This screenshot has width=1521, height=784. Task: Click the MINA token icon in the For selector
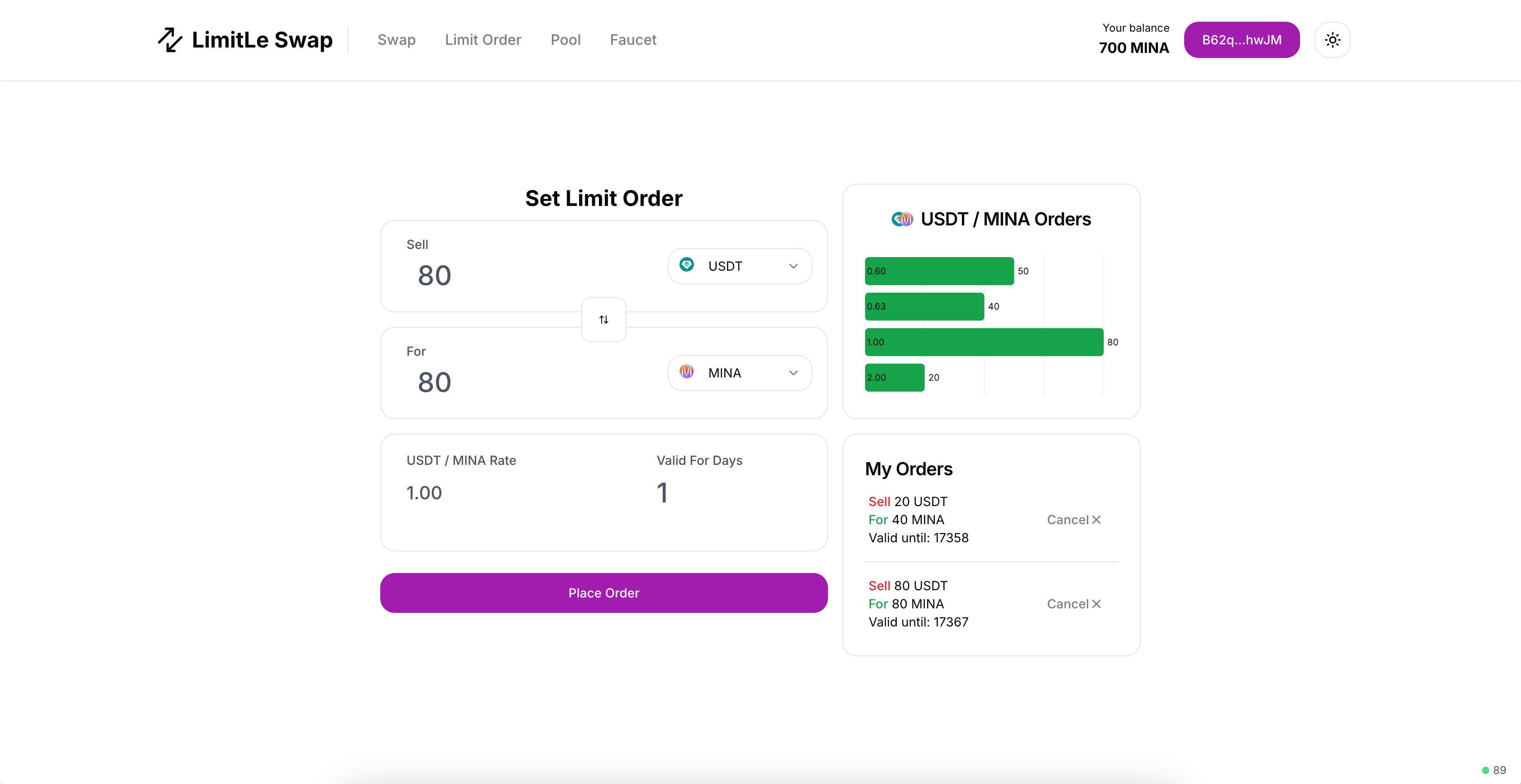(x=686, y=371)
